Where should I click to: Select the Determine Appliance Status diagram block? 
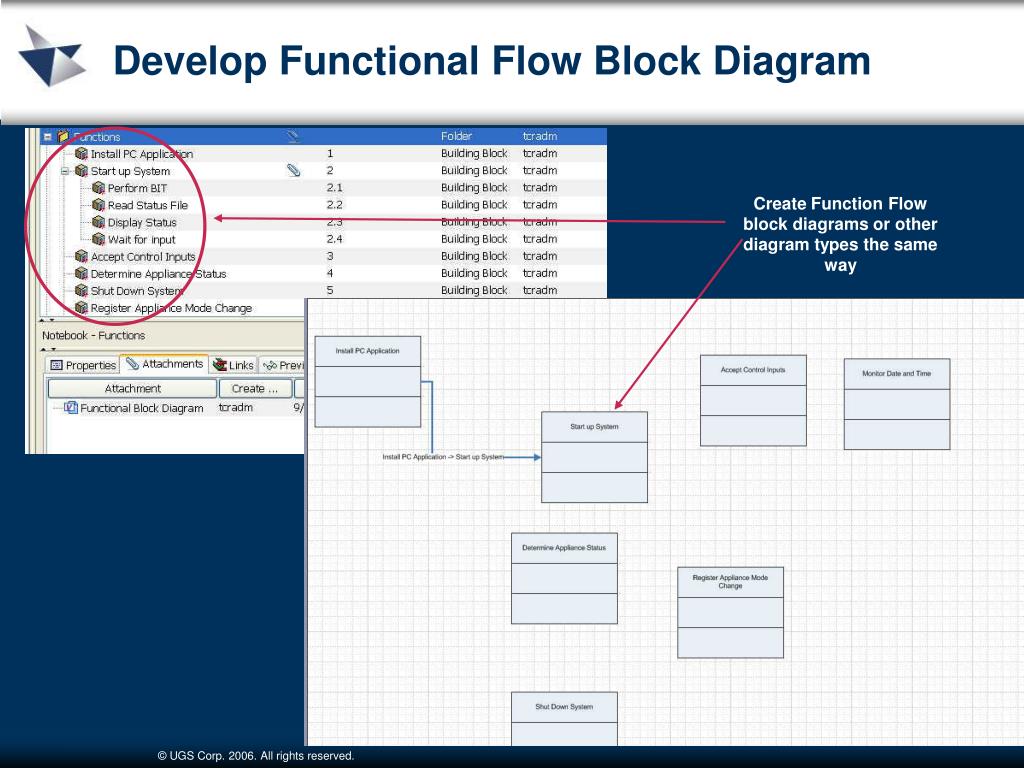tap(564, 579)
